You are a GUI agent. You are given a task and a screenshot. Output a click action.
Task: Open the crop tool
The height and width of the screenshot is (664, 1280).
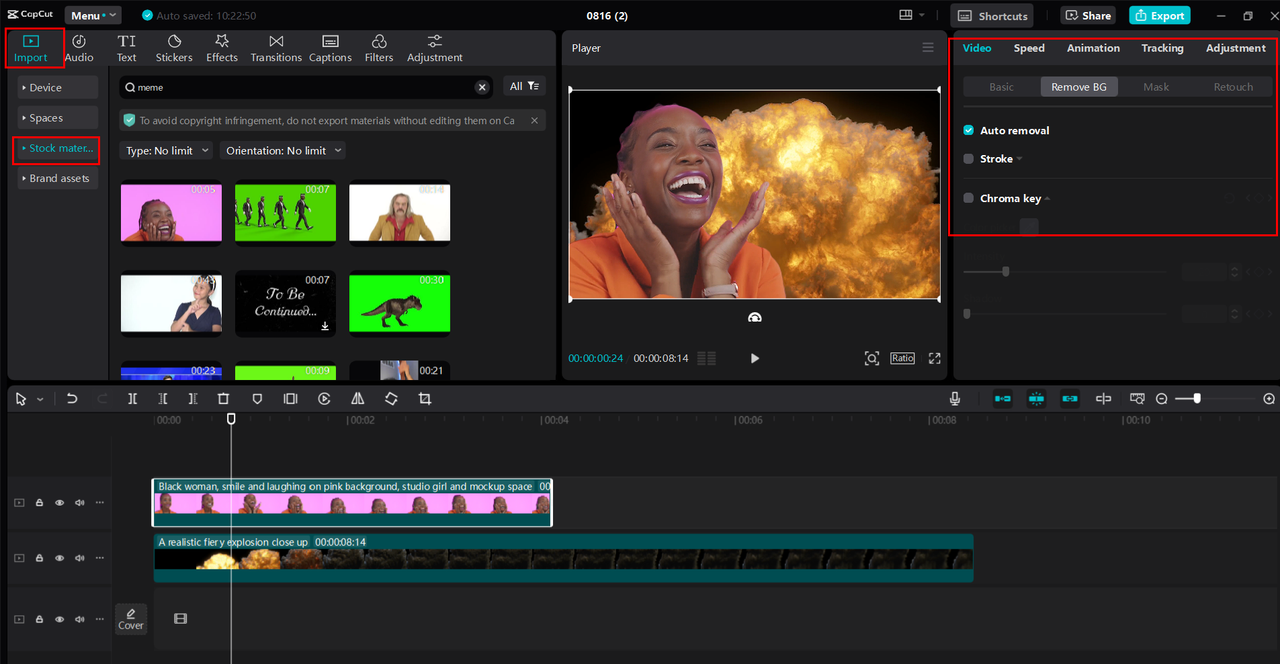[x=424, y=398]
